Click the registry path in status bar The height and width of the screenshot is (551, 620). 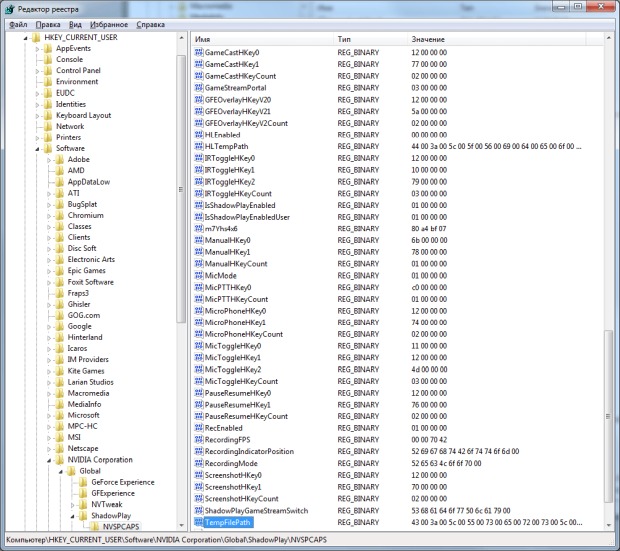tap(166, 540)
